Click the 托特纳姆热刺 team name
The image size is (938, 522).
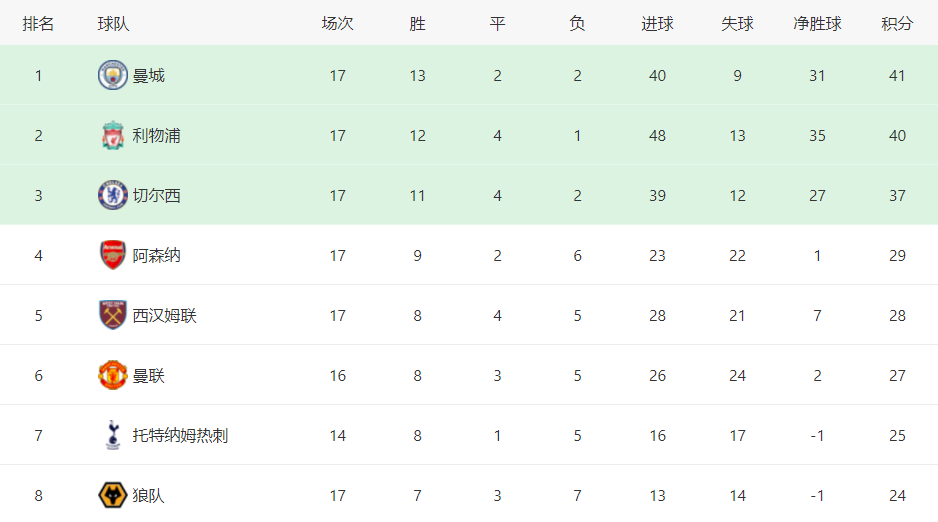point(180,435)
